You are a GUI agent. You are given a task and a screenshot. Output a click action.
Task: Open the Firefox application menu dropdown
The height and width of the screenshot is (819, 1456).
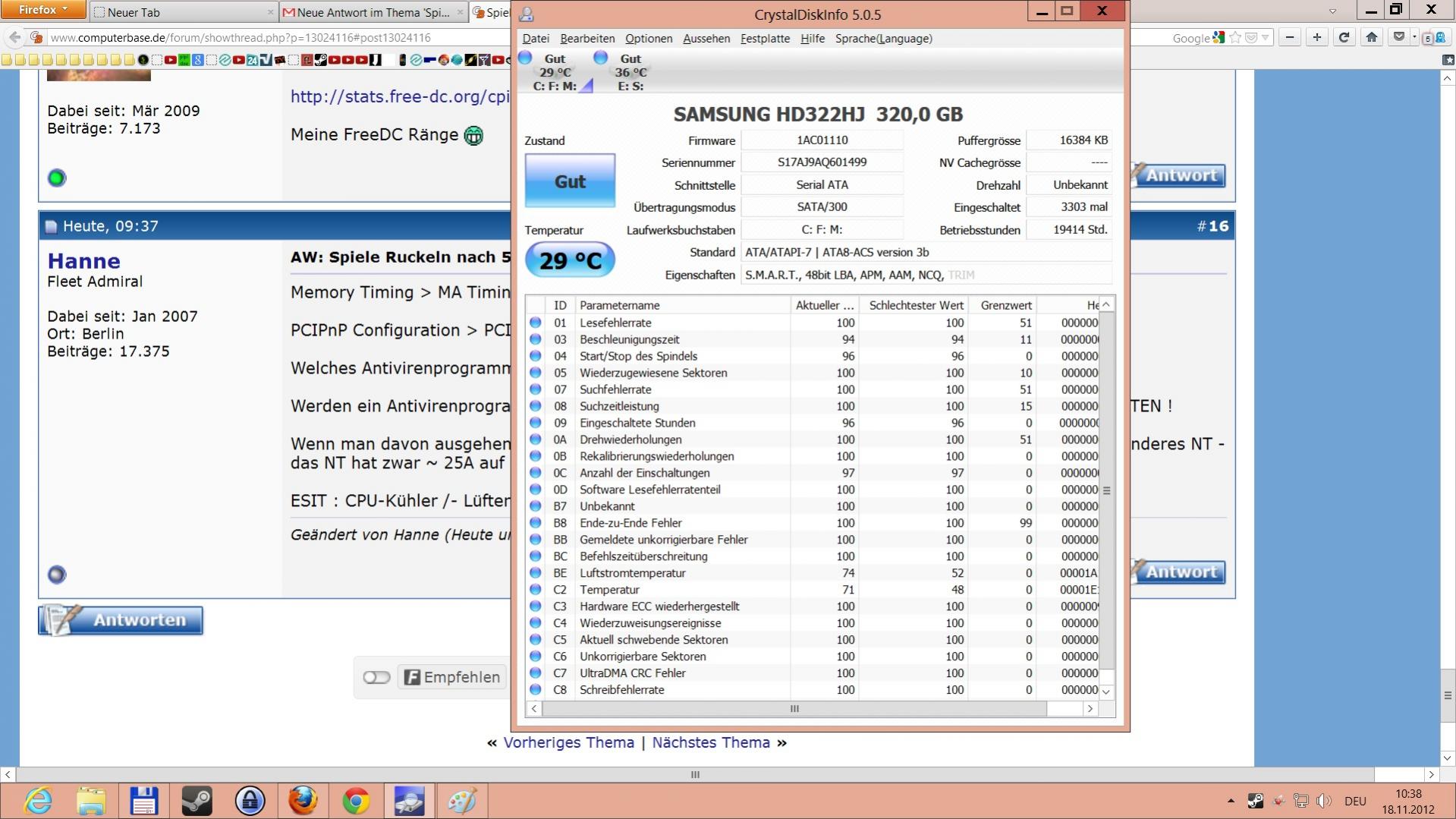(x=44, y=10)
